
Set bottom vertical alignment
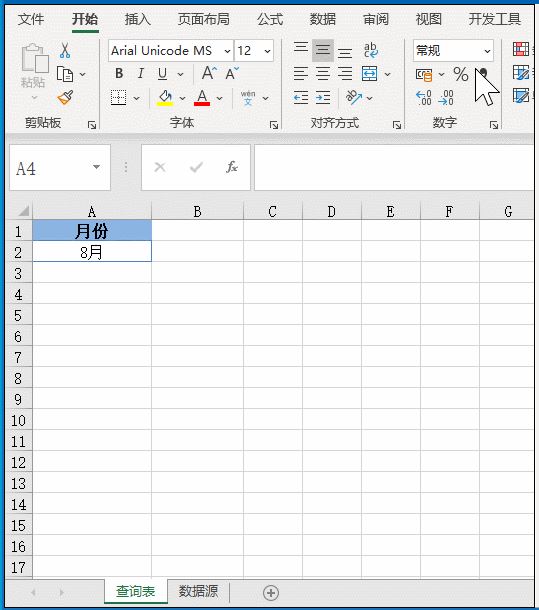[345, 53]
